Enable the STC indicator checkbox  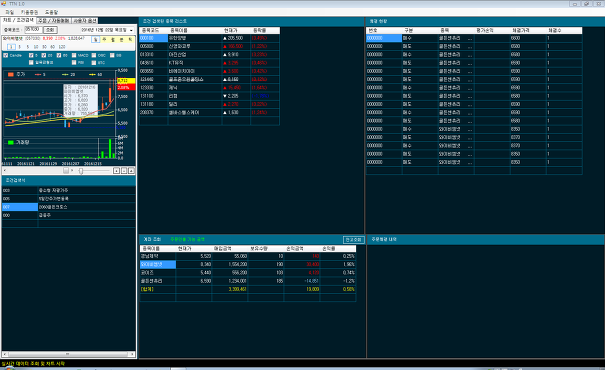point(94,63)
